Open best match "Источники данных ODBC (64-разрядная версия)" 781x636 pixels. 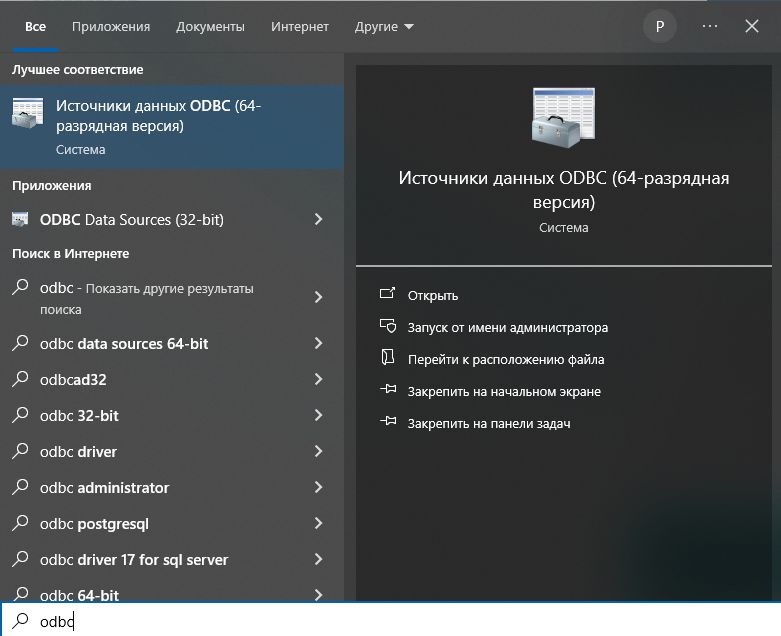160,126
